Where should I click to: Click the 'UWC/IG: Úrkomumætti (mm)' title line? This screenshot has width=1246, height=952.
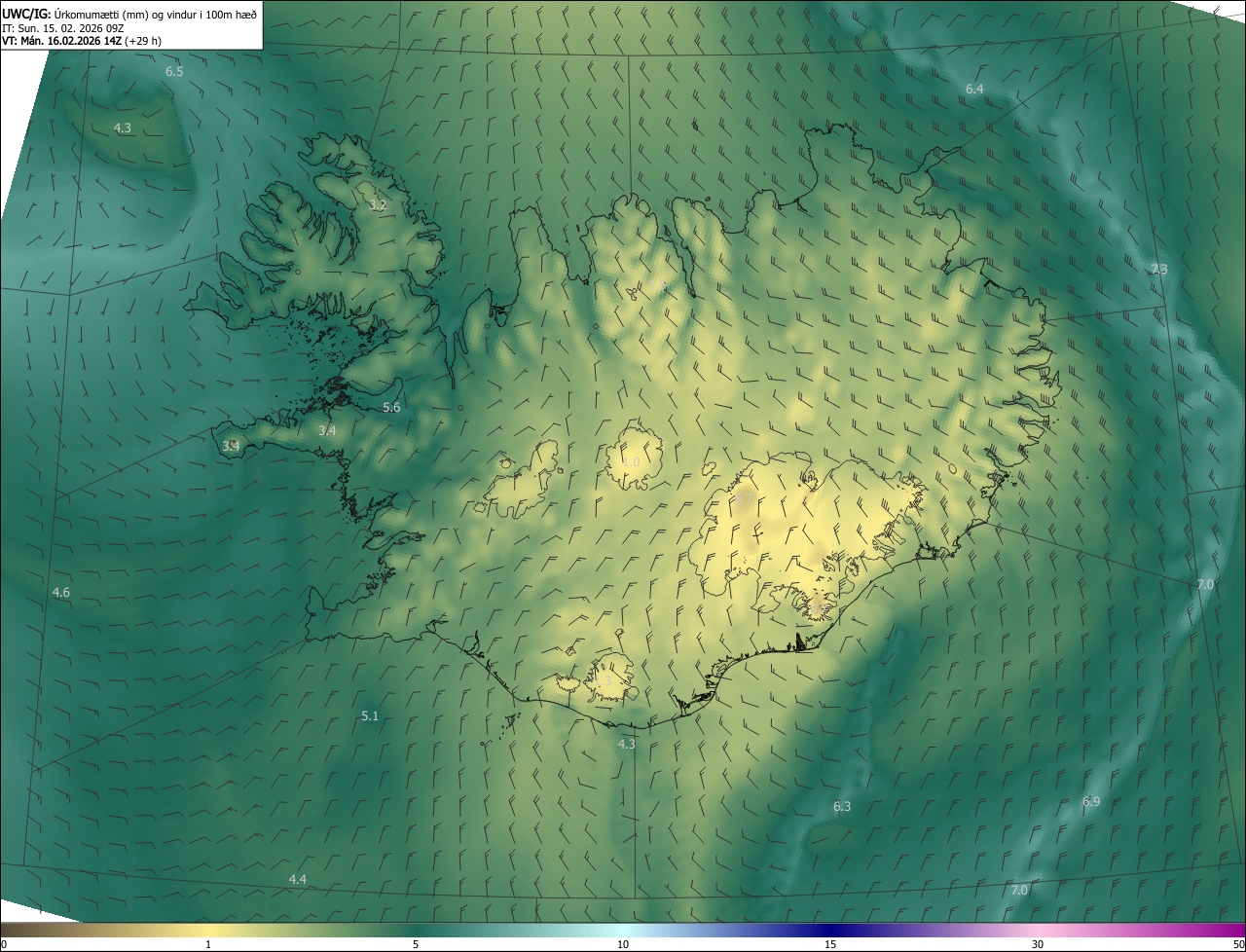(x=129, y=14)
